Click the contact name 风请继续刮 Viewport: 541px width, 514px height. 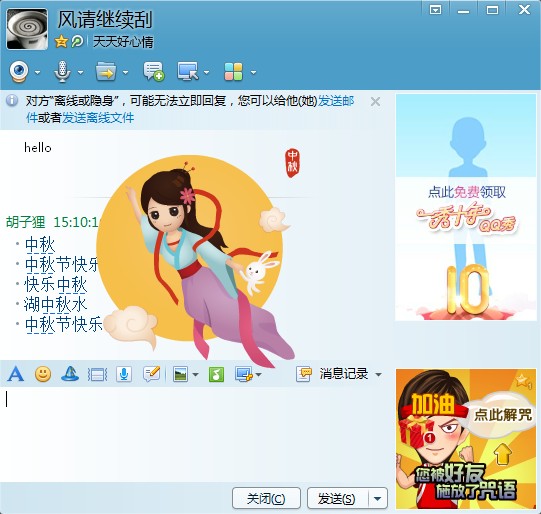coord(105,19)
